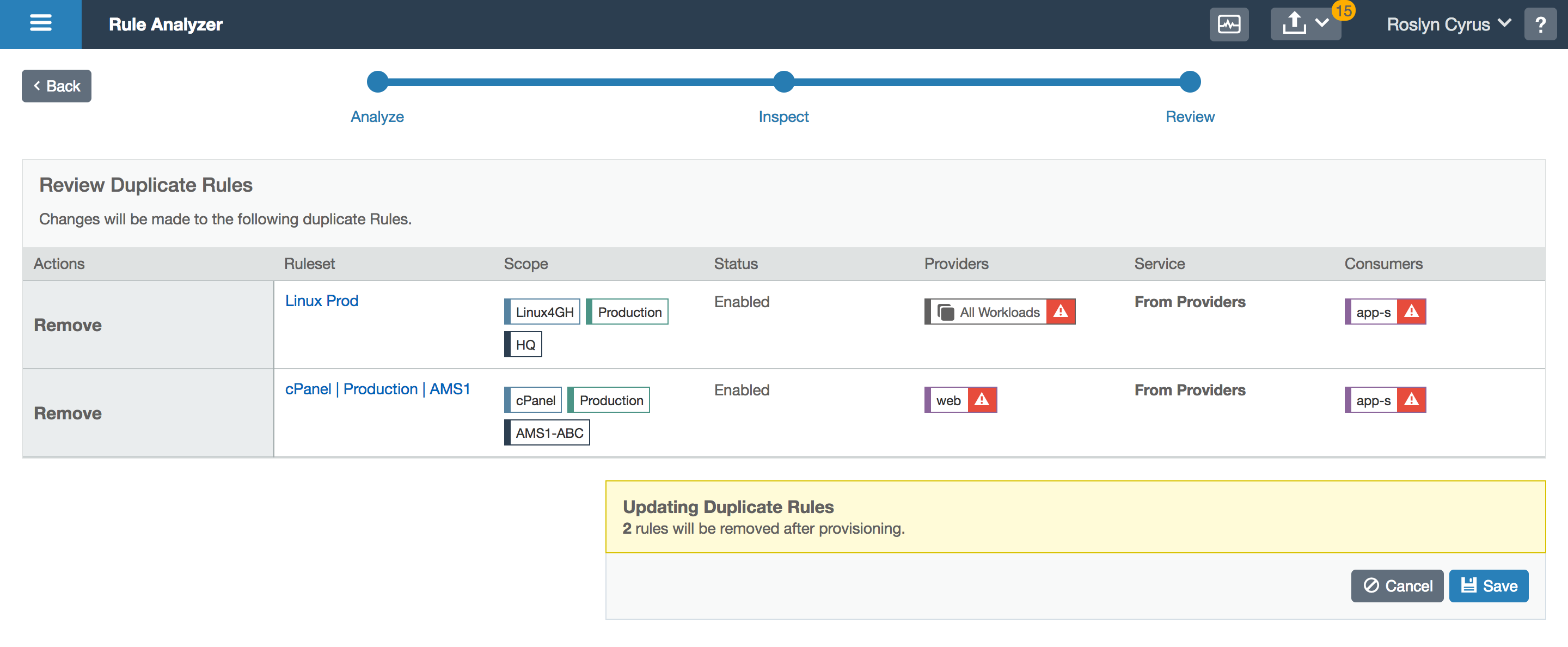1568x647 pixels.
Task: Open the health monitor icon
Action: click(x=1228, y=25)
